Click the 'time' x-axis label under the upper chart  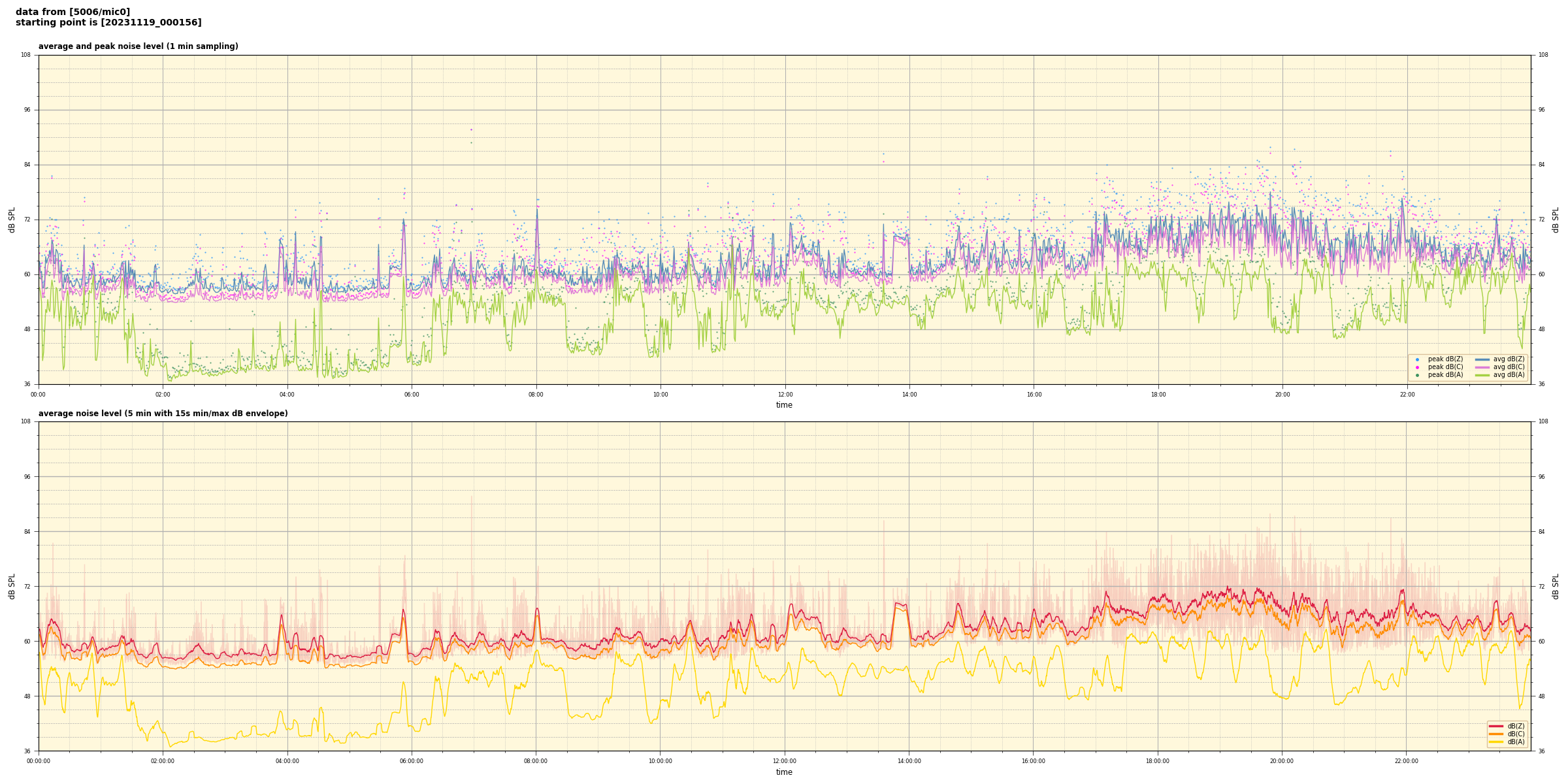coord(784,405)
